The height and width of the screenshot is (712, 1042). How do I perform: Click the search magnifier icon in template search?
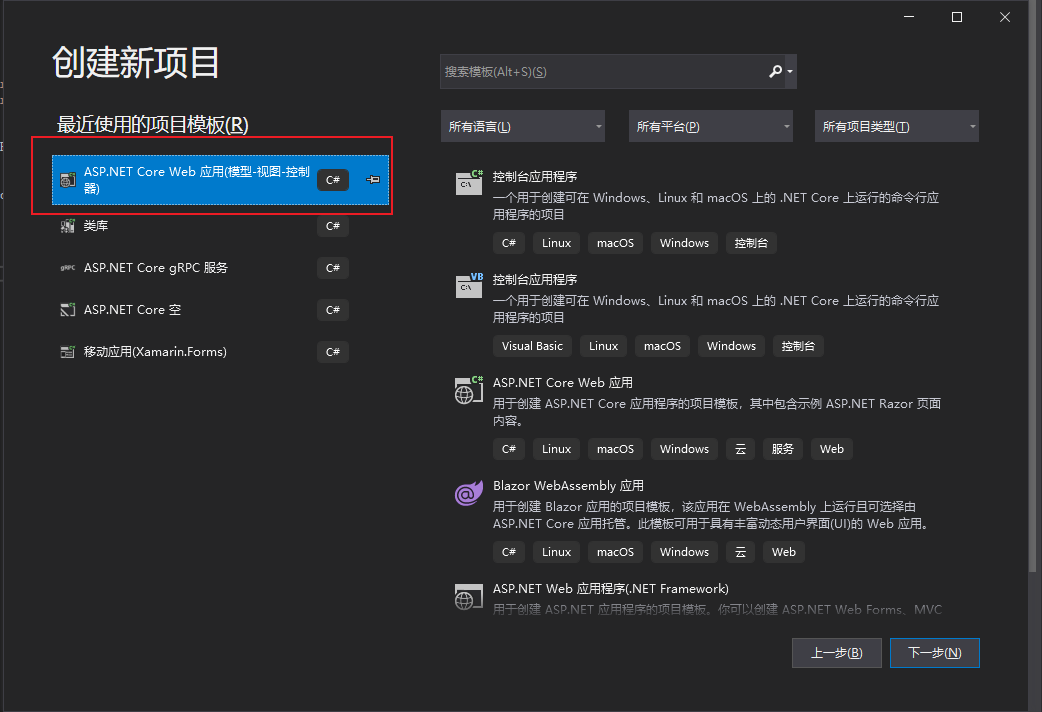click(x=775, y=72)
